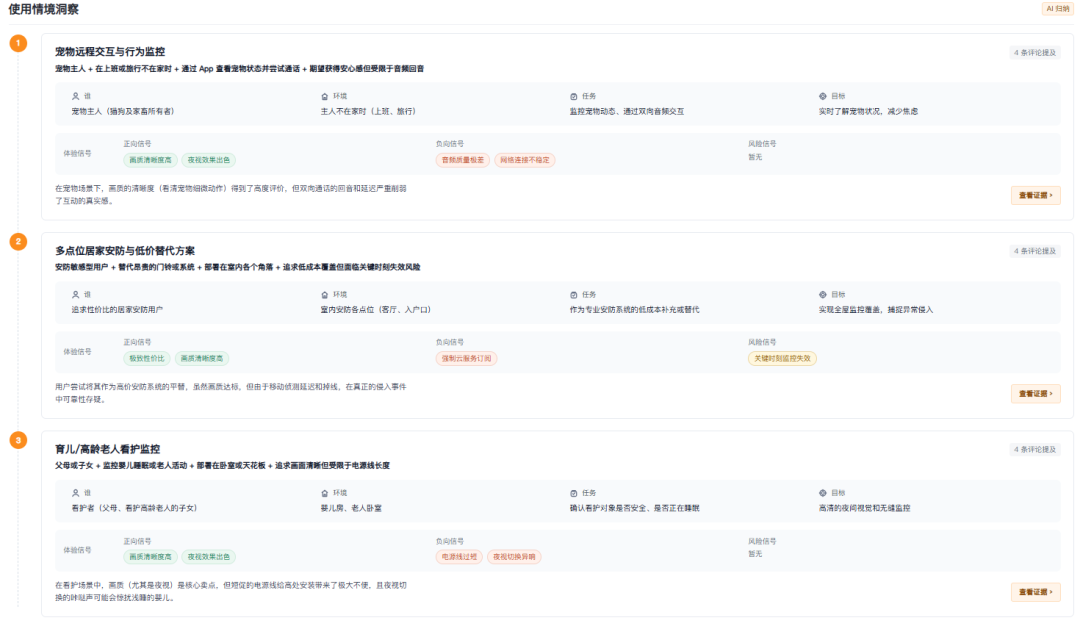Click the text 宠物主人（猫狗及家畜所有者）
1080x626 pixels.
(123, 111)
